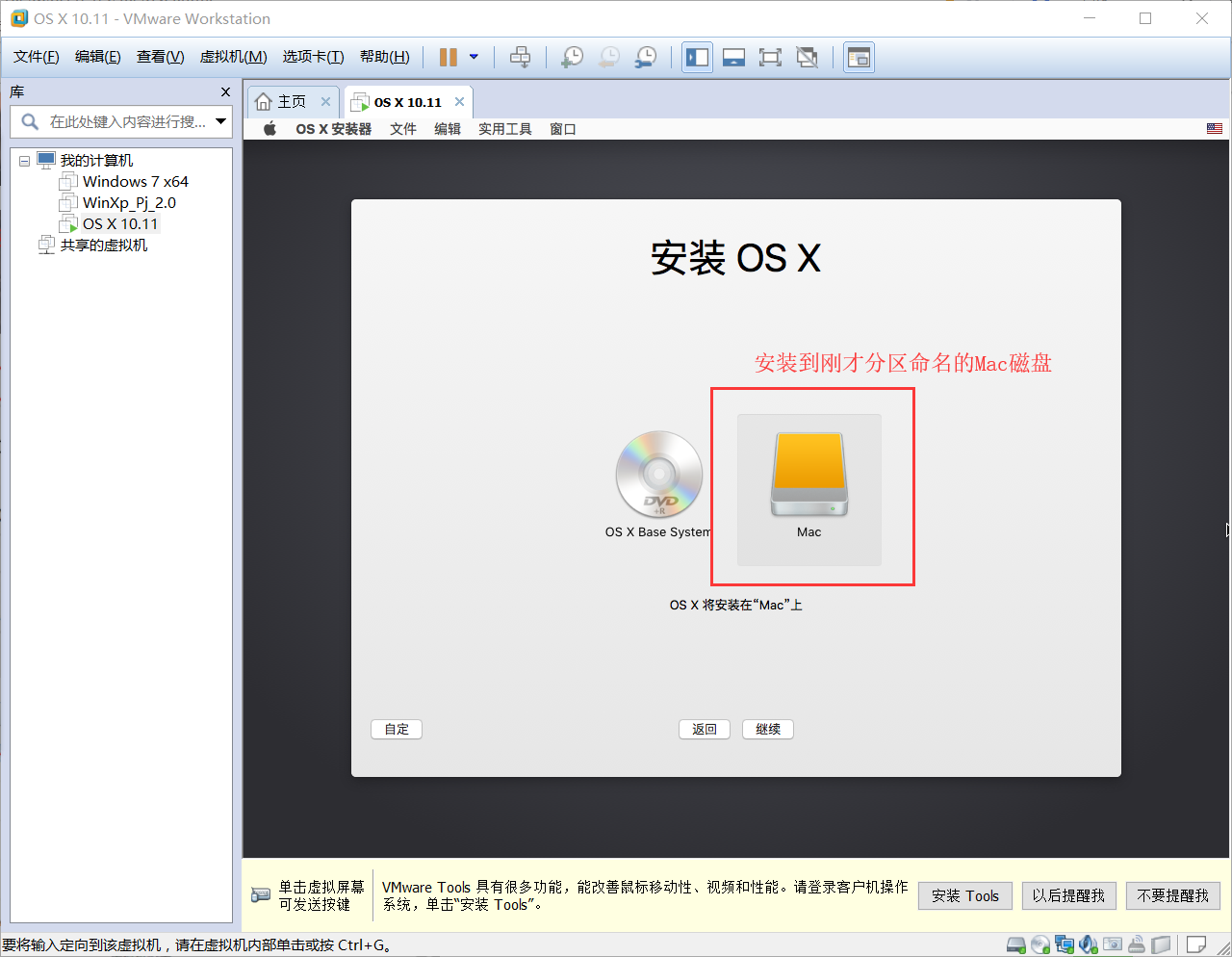Open the OS X 安装器 menu
This screenshot has width=1232, height=957.
pyautogui.click(x=334, y=129)
